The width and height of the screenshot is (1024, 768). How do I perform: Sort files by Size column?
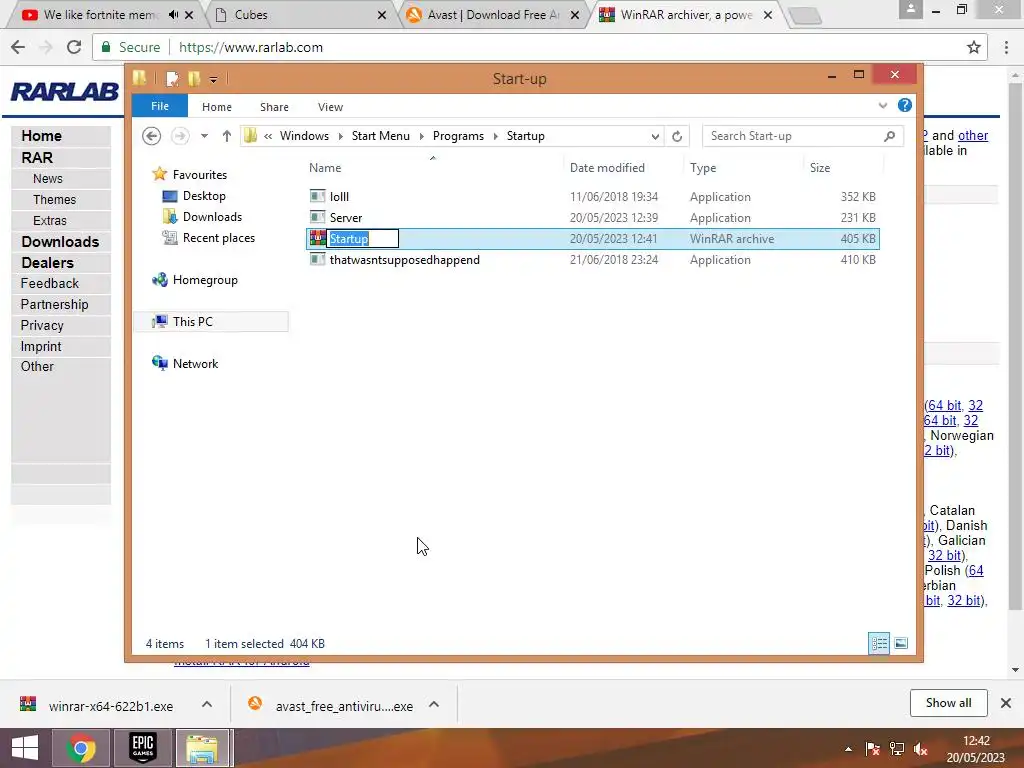tap(820, 168)
